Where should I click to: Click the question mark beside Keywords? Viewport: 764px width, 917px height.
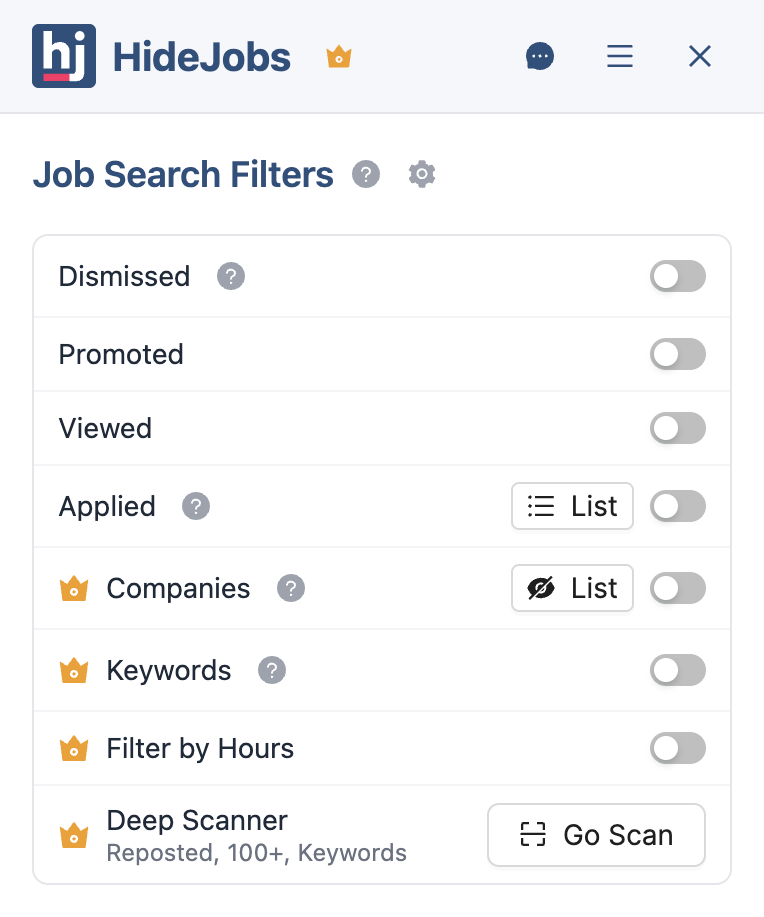(x=272, y=671)
